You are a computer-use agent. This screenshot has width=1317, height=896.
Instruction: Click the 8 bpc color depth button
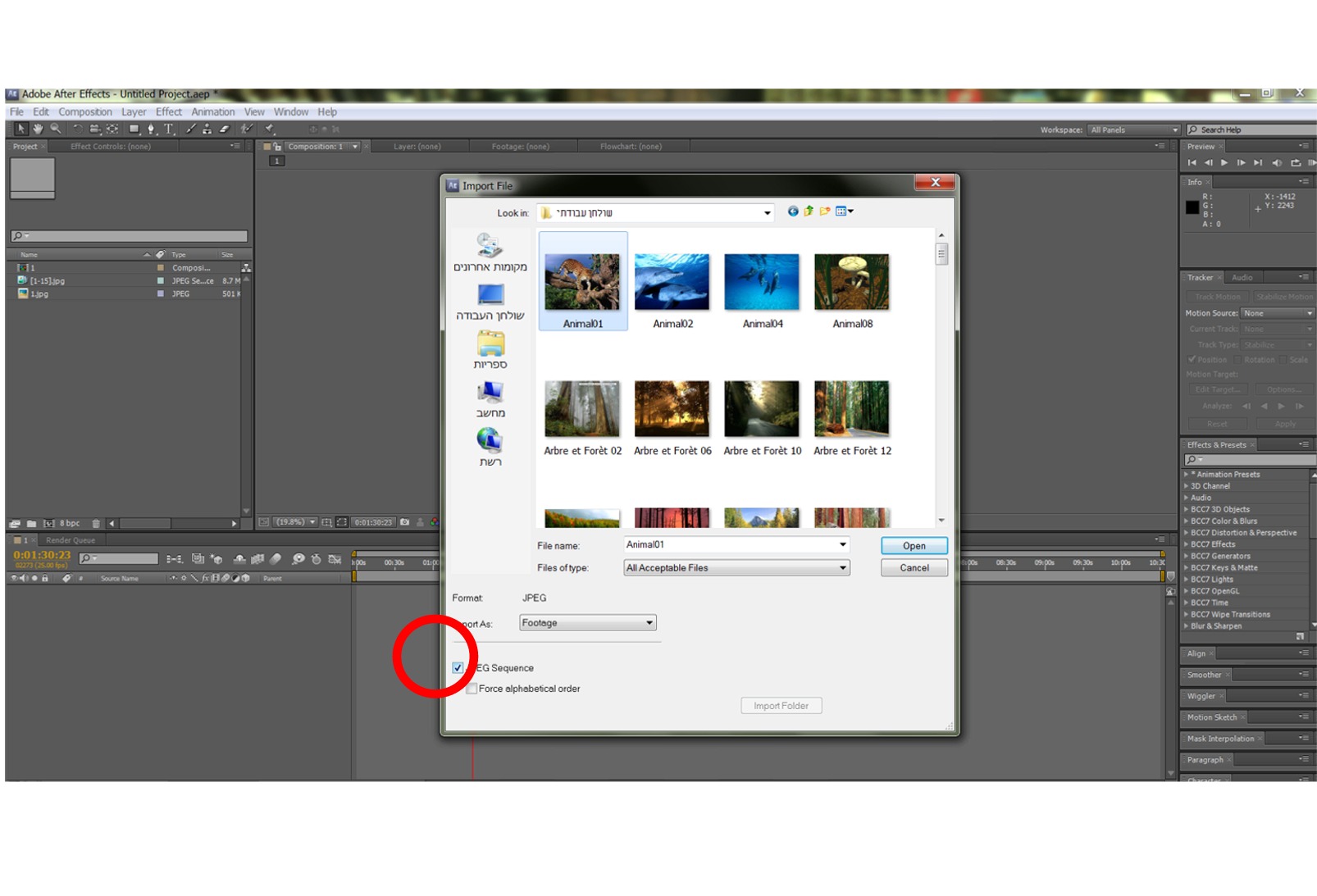coord(70,523)
